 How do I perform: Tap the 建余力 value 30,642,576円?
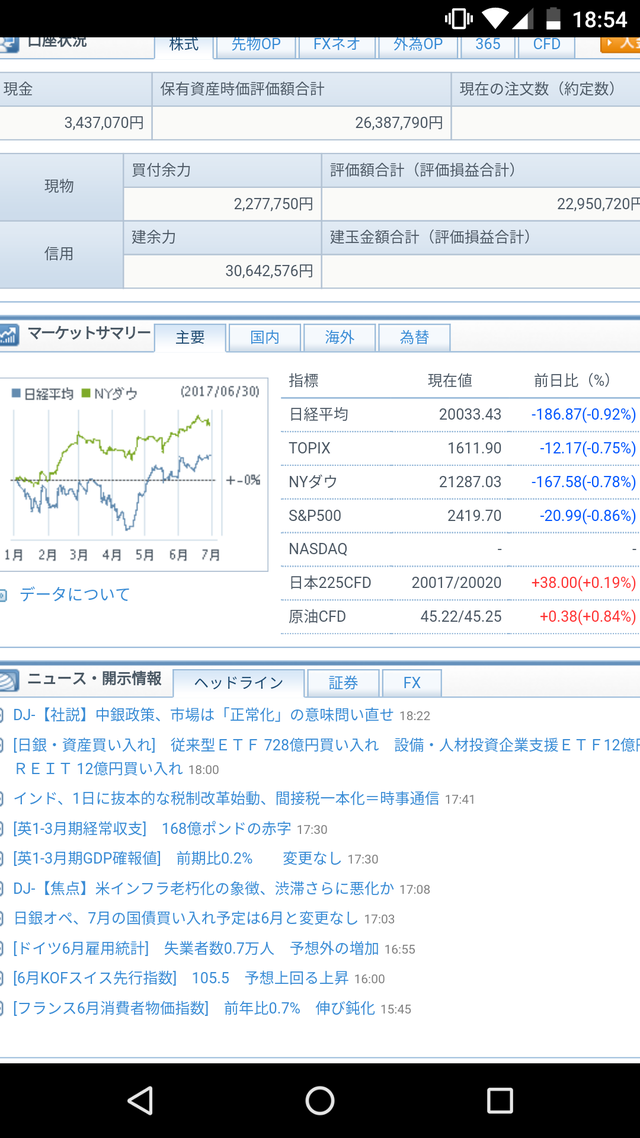(269, 271)
